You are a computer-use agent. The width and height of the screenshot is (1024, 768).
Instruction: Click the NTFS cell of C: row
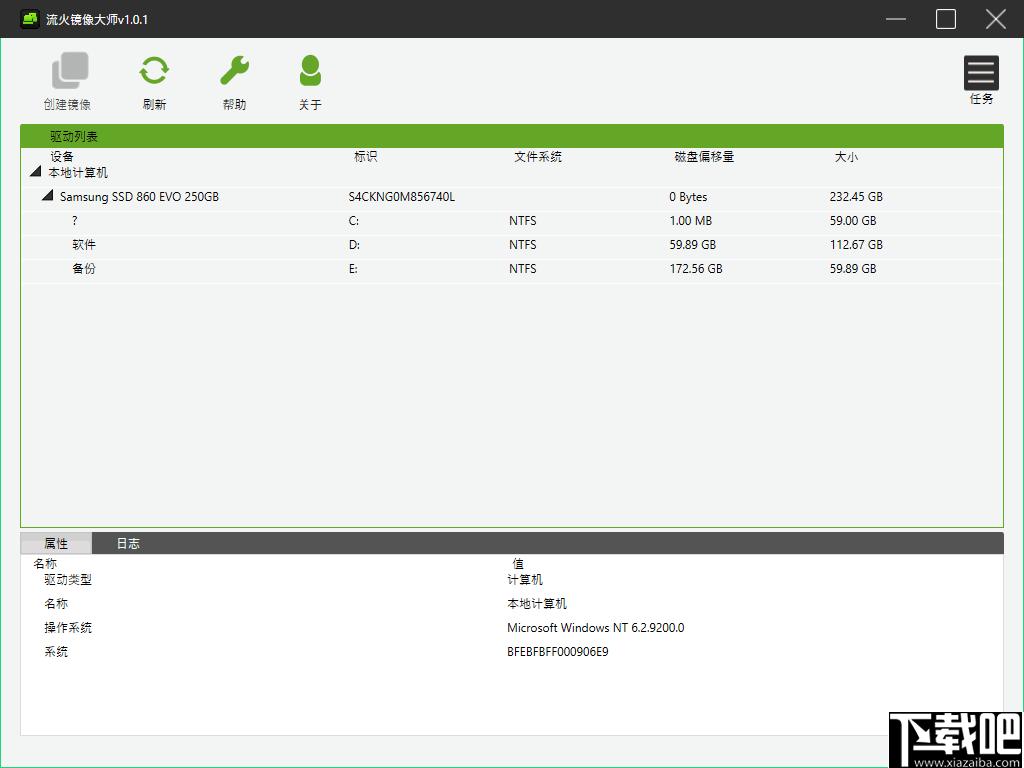pos(522,221)
